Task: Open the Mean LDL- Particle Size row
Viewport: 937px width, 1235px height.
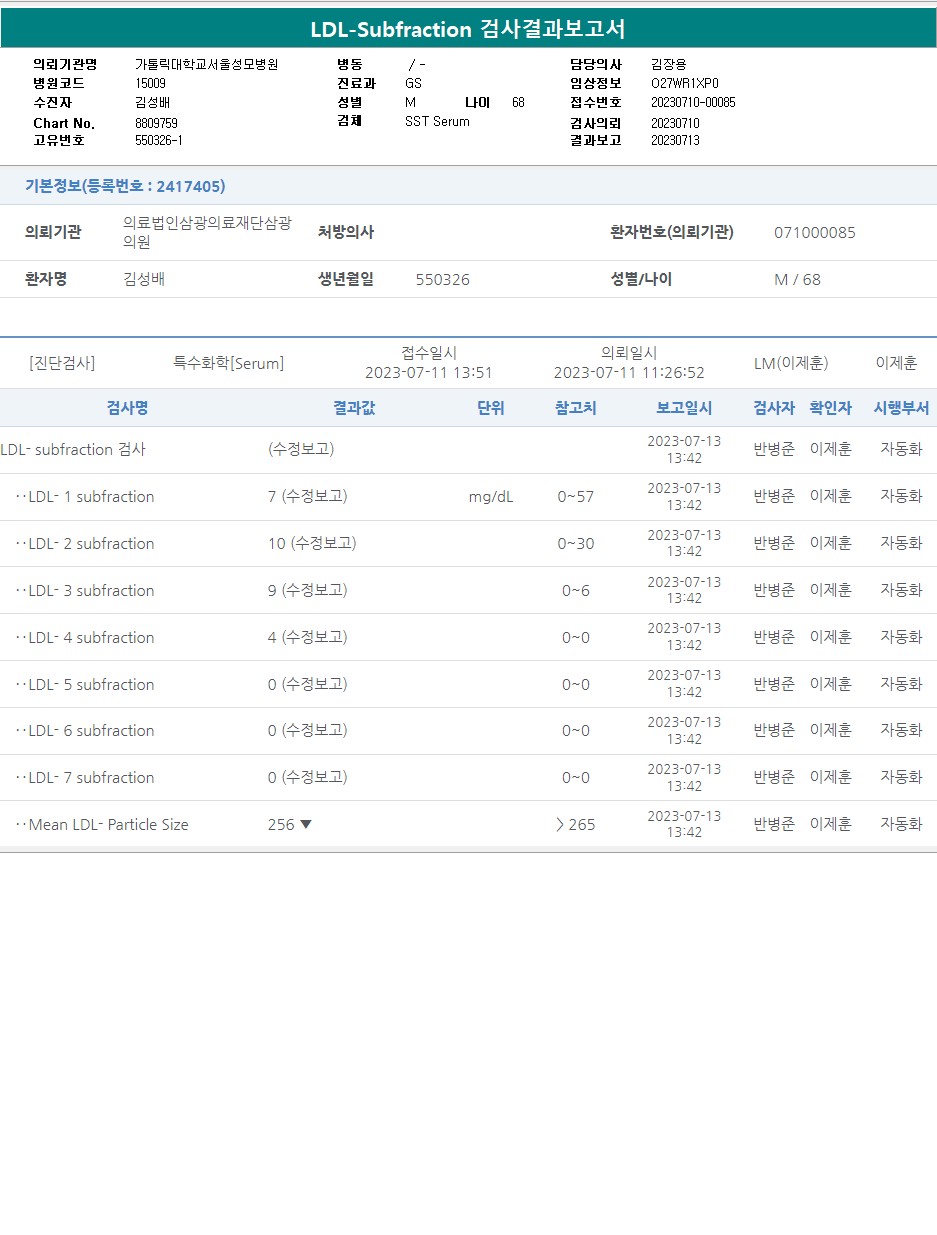Action: pyautogui.click(x=108, y=825)
